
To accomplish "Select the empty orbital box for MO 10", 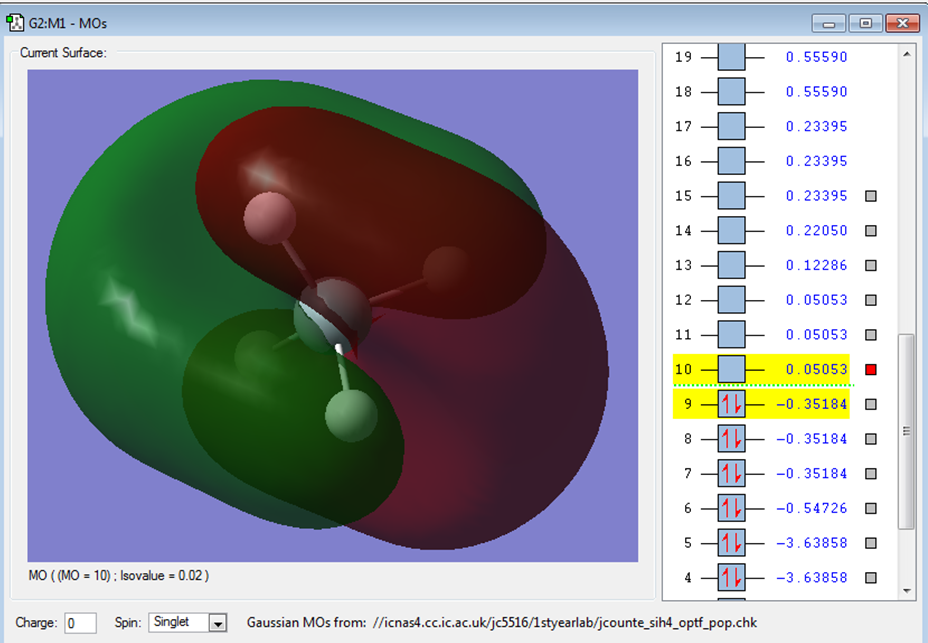I will coord(732,369).
